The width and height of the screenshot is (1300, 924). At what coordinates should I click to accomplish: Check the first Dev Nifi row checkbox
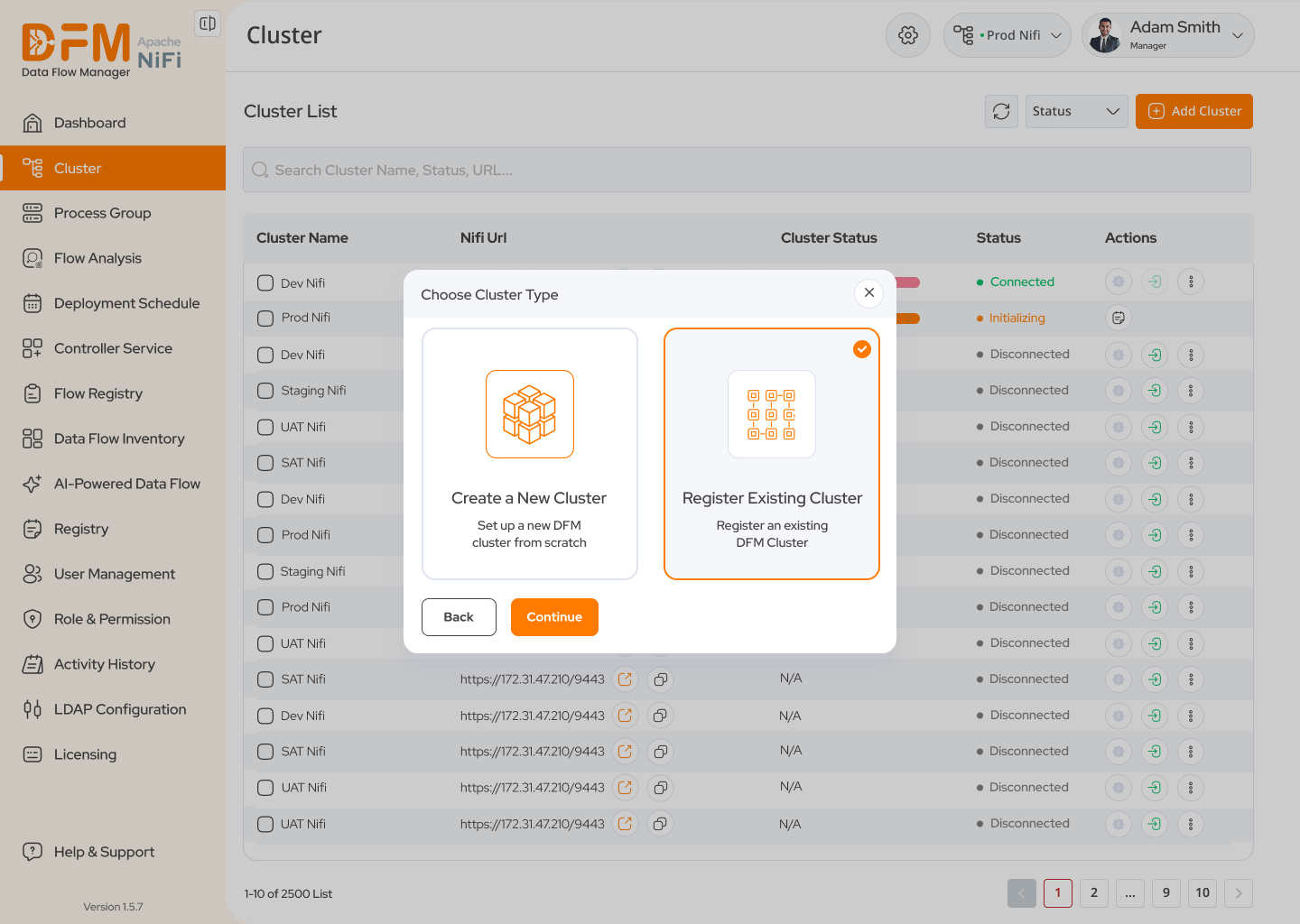pos(265,282)
